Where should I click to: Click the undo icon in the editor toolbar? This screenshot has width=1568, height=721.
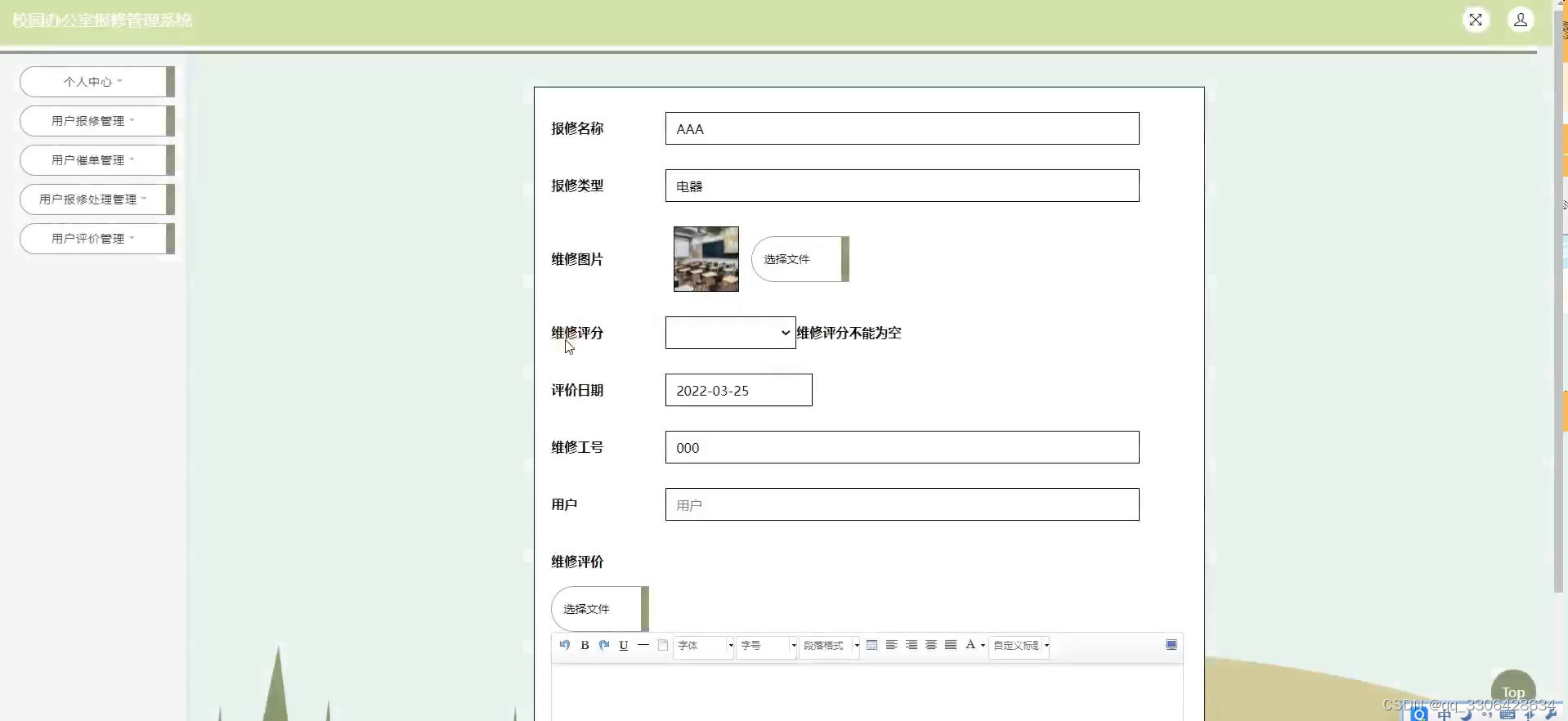tap(565, 645)
